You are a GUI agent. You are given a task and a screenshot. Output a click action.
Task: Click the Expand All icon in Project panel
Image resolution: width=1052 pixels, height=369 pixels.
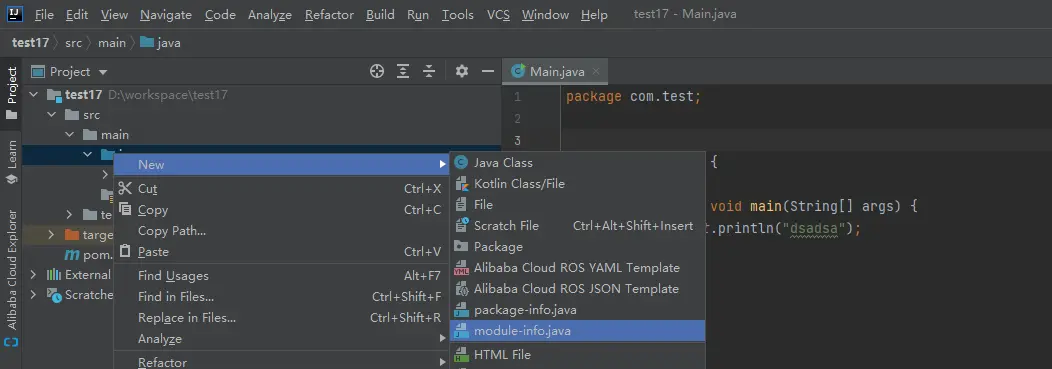coord(403,71)
